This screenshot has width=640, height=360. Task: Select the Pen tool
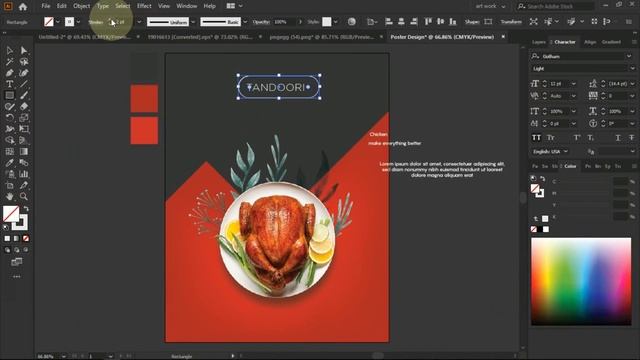[x=9, y=73]
